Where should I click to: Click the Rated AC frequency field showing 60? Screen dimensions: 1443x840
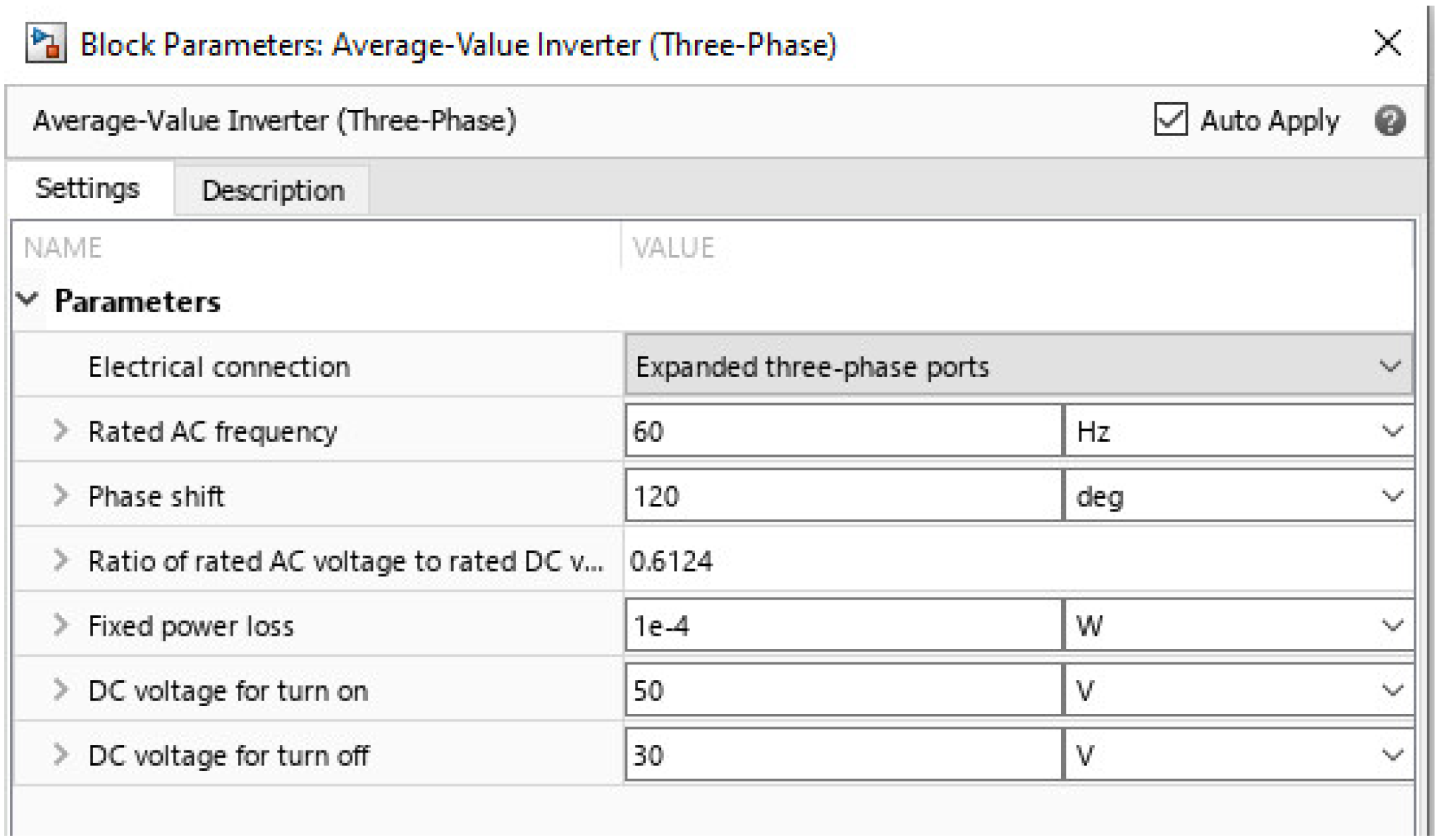843,431
